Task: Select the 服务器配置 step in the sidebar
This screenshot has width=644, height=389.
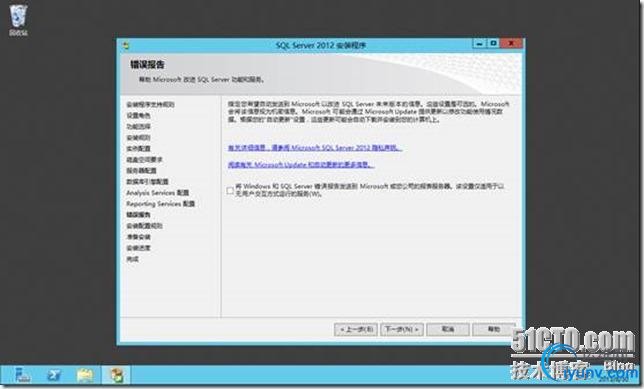Action: (x=141, y=170)
